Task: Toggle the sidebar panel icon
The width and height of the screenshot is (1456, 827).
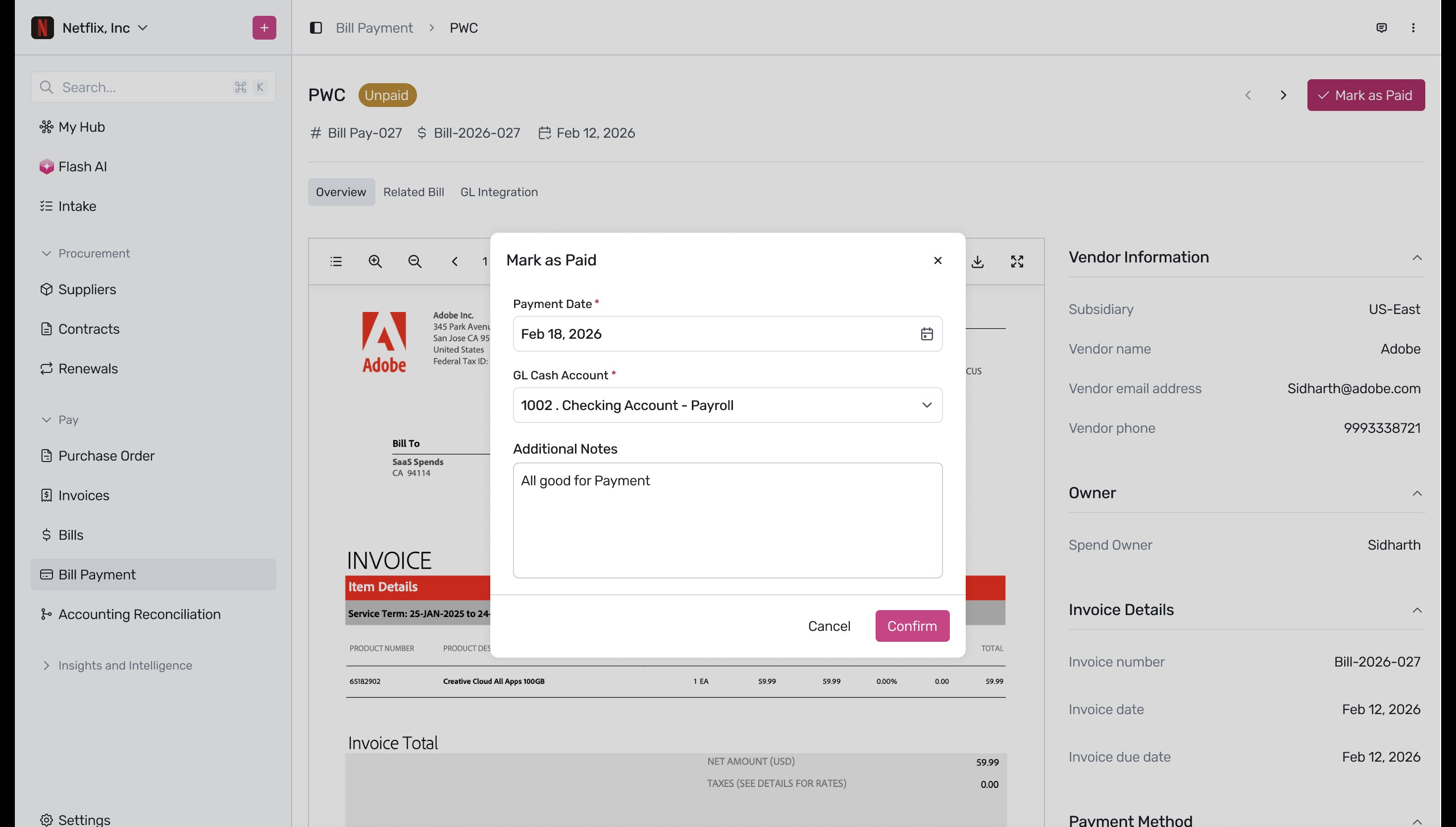Action: pos(316,28)
